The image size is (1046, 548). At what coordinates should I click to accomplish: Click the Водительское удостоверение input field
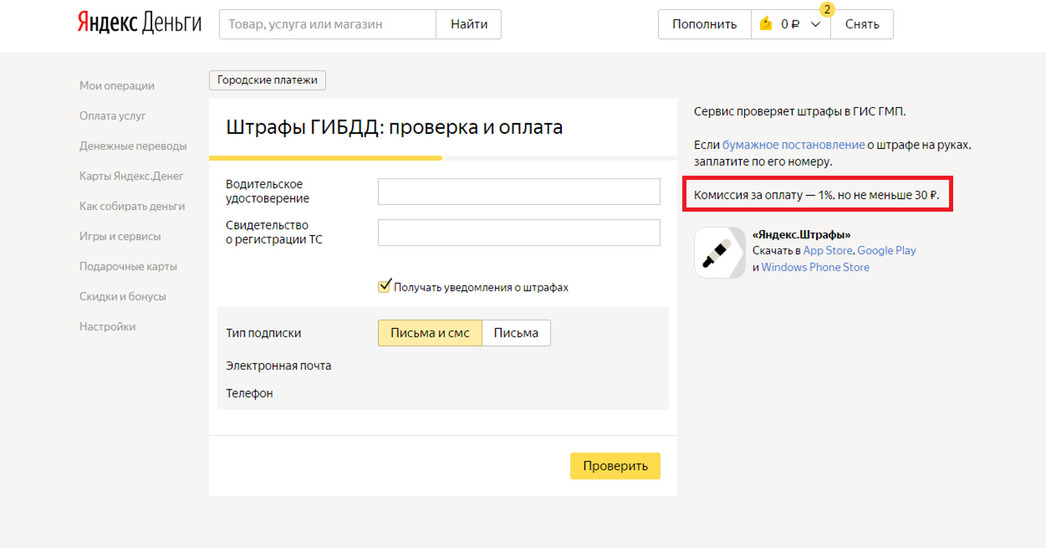coord(519,192)
